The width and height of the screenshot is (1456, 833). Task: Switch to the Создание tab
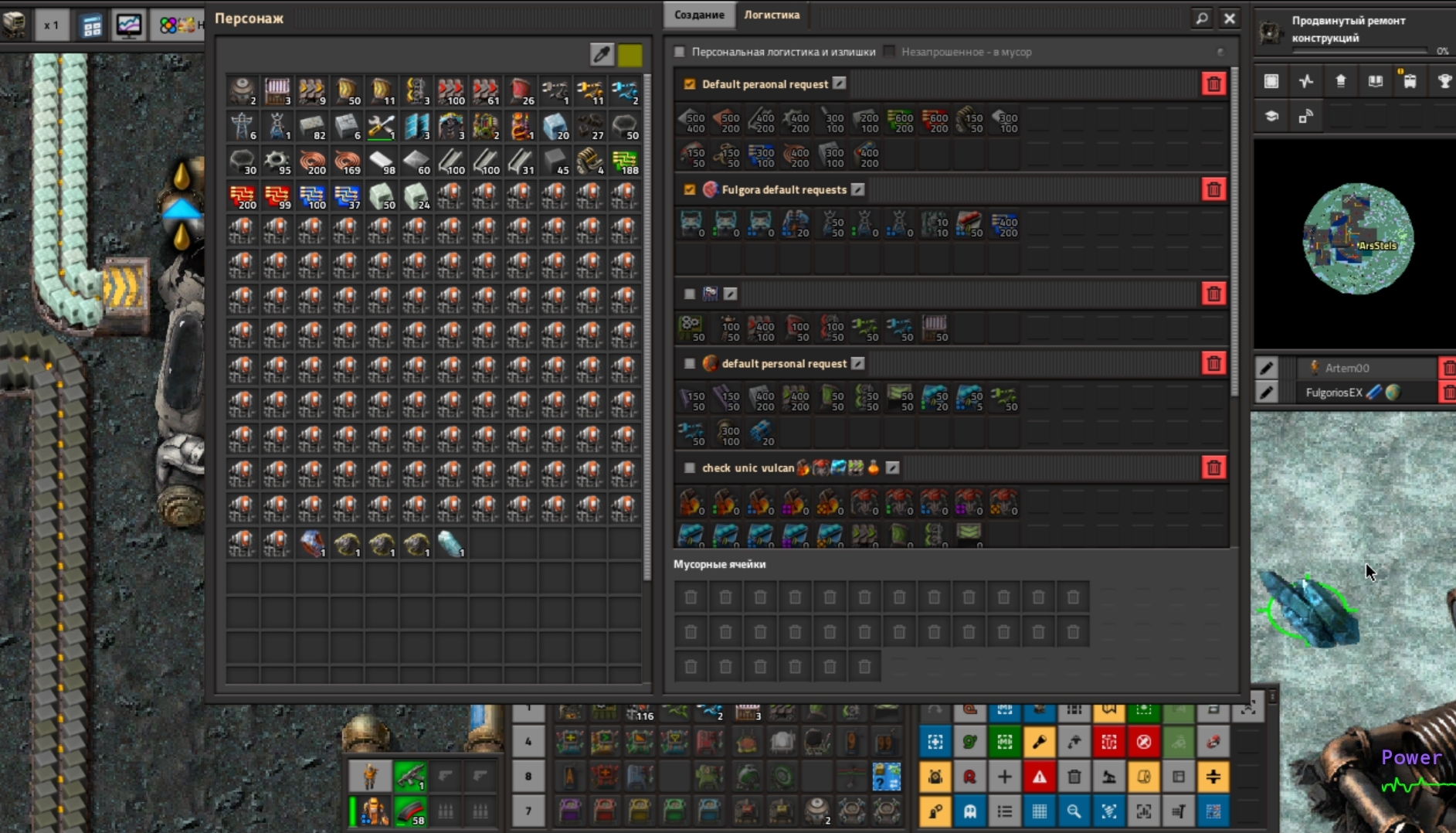tap(699, 15)
